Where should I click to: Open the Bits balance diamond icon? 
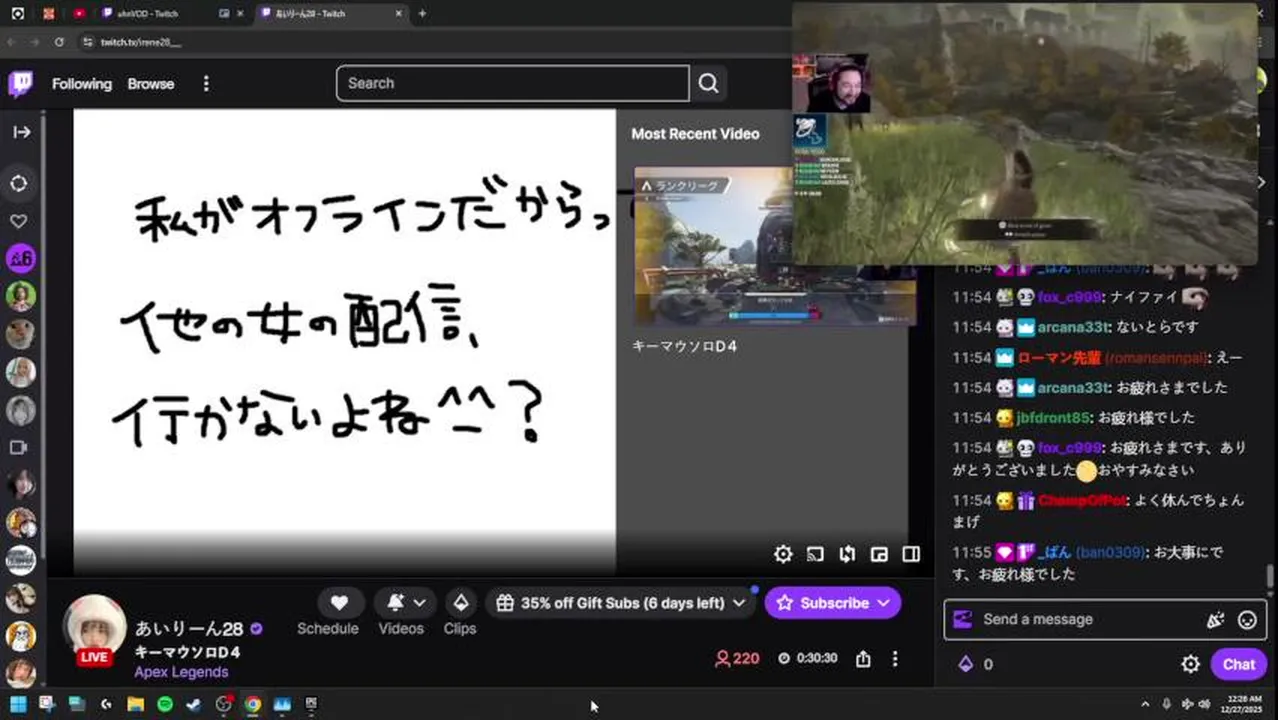point(965,664)
